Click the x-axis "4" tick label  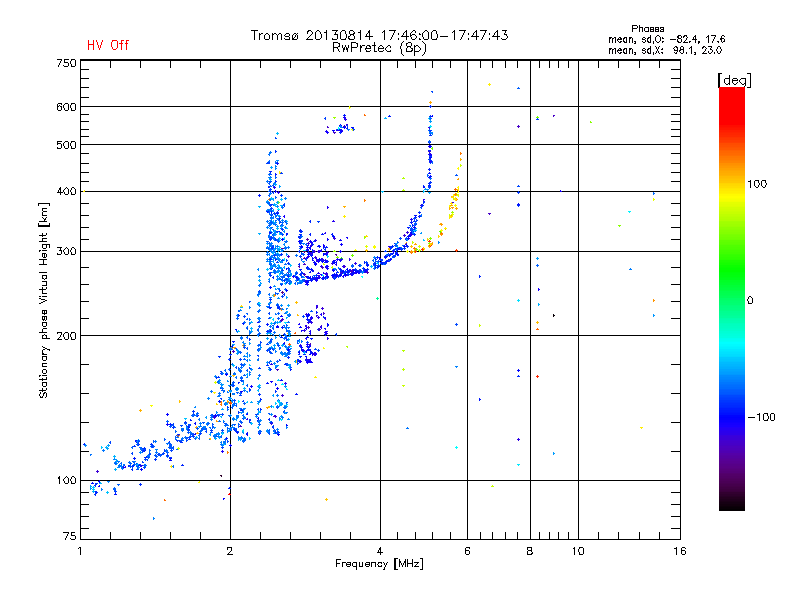click(x=380, y=551)
